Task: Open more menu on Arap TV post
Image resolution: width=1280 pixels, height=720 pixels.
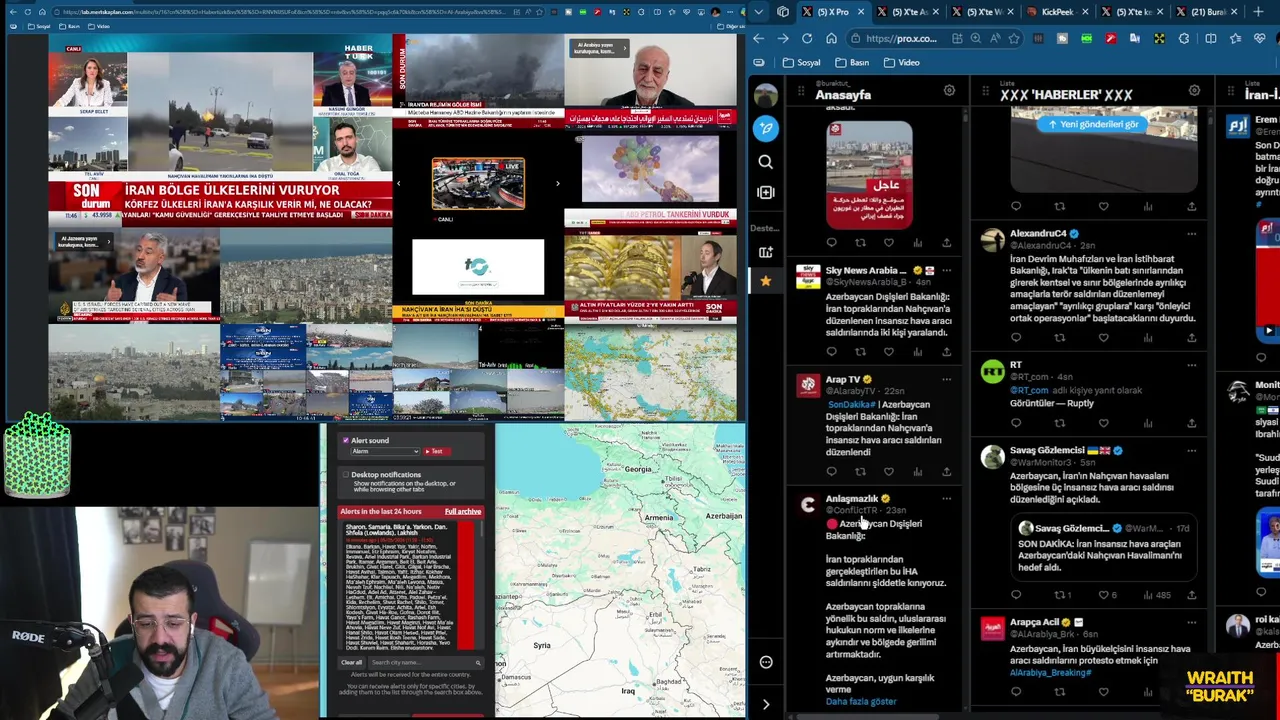Action: [x=947, y=380]
